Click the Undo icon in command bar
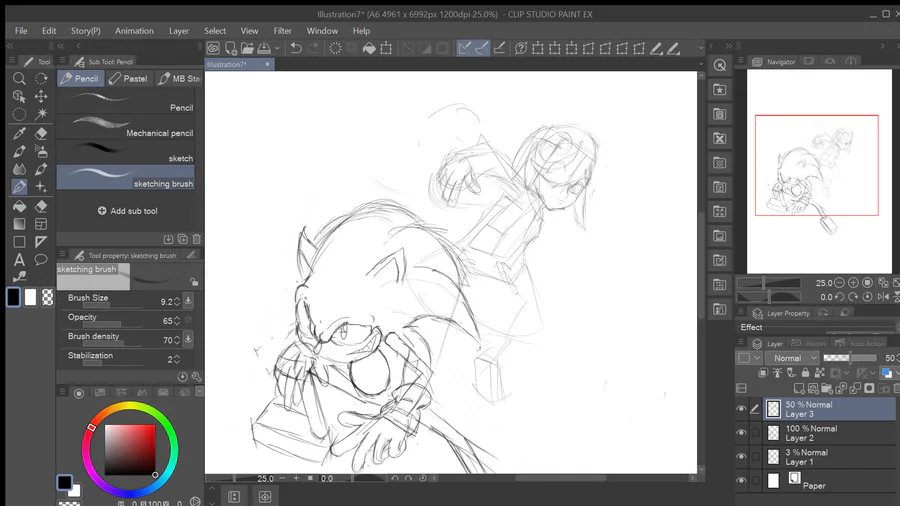The width and height of the screenshot is (900, 506). (296, 49)
